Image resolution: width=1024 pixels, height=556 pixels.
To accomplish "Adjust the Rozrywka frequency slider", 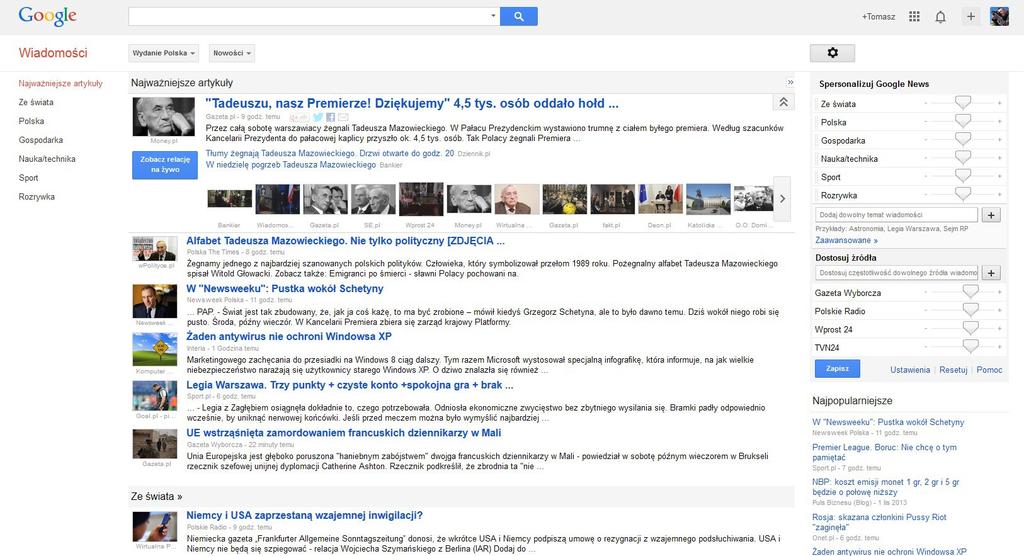I will tap(963, 195).
